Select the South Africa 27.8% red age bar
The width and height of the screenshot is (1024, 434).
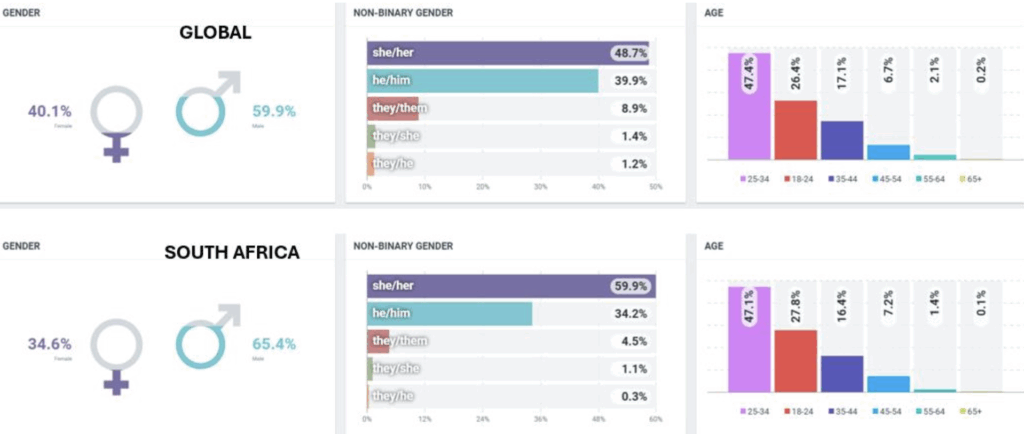pos(796,361)
